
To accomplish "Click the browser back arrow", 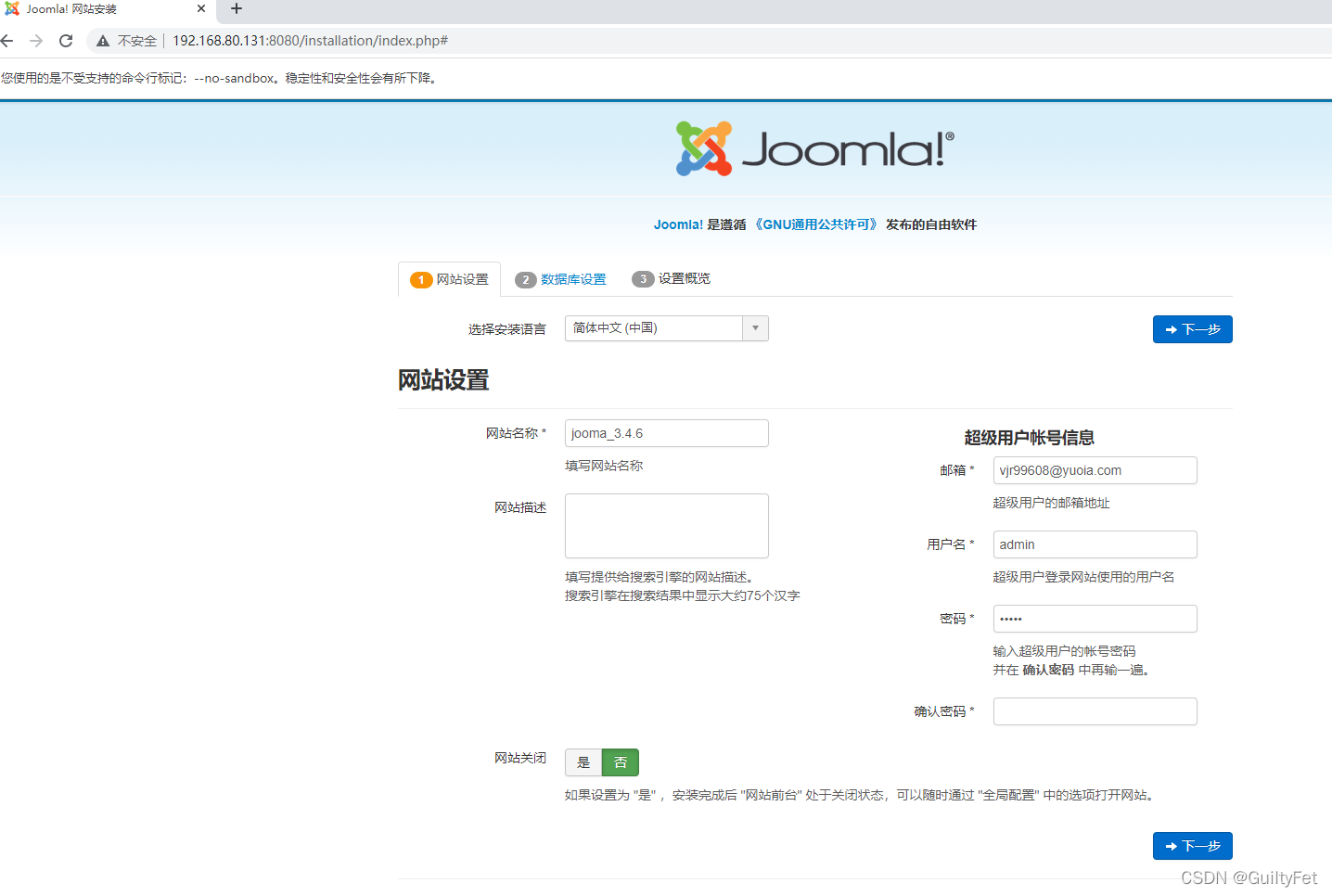I will tap(7, 41).
